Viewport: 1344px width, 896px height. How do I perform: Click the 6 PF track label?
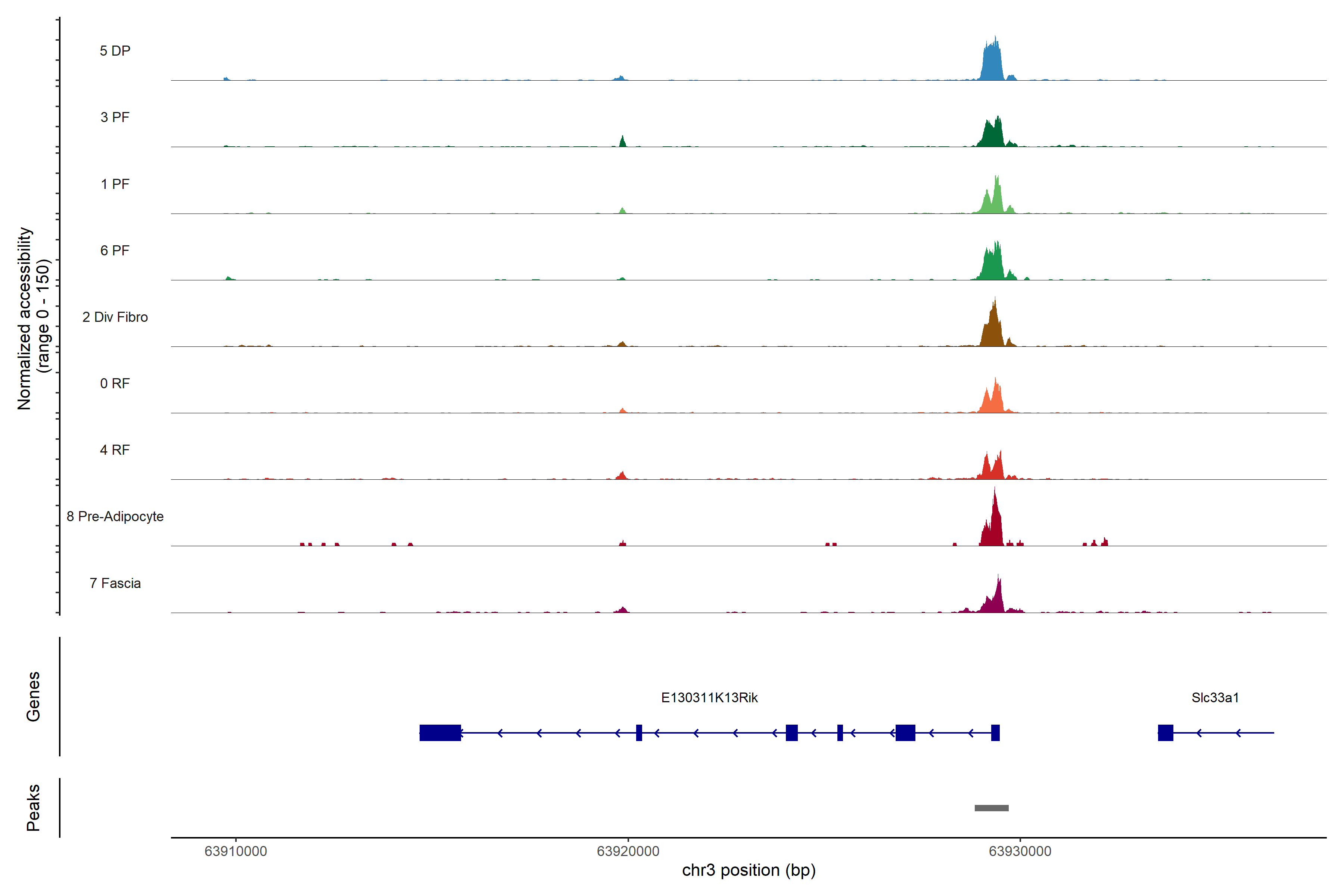[x=115, y=250]
